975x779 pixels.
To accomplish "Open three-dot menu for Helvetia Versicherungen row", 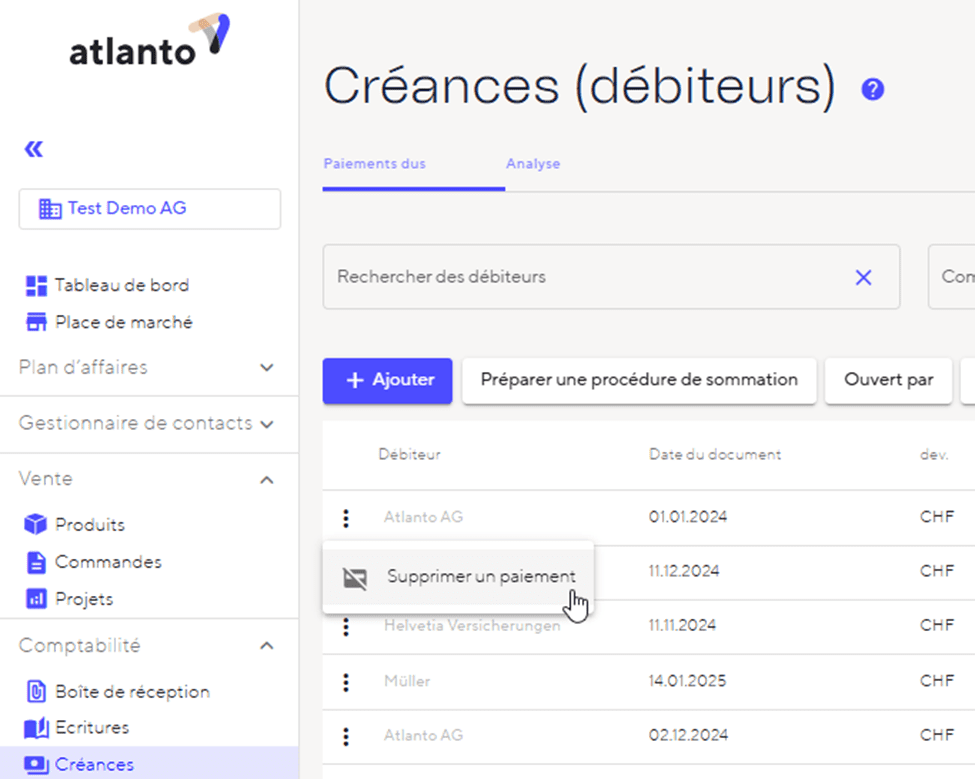I will click(x=346, y=627).
